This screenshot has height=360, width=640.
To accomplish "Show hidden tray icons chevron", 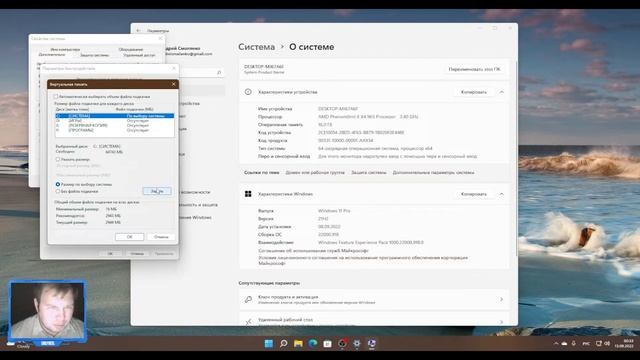I will (556, 344).
